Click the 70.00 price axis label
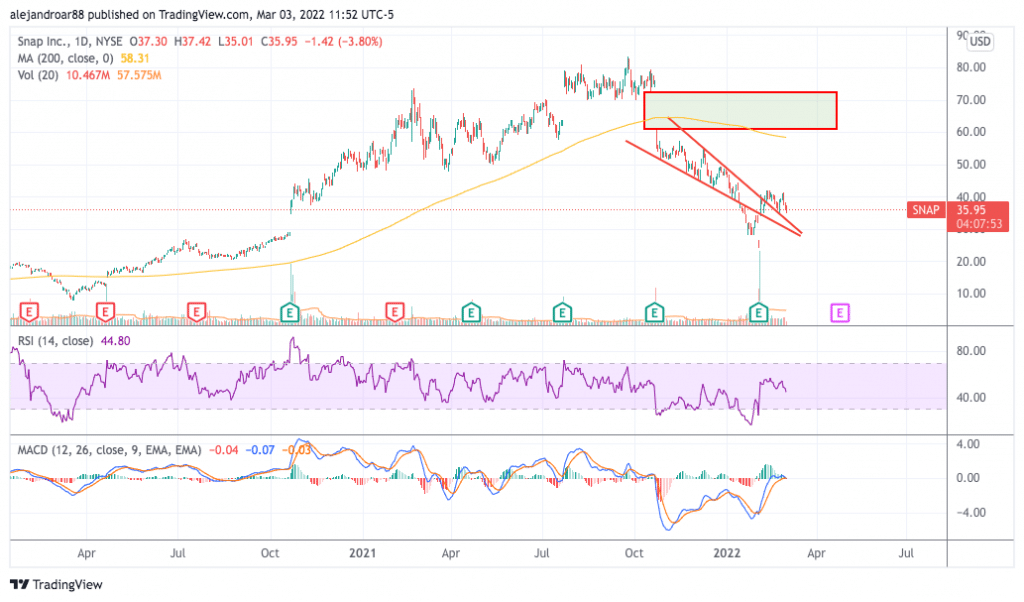Viewport: 1024px width, 602px height. click(971, 100)
